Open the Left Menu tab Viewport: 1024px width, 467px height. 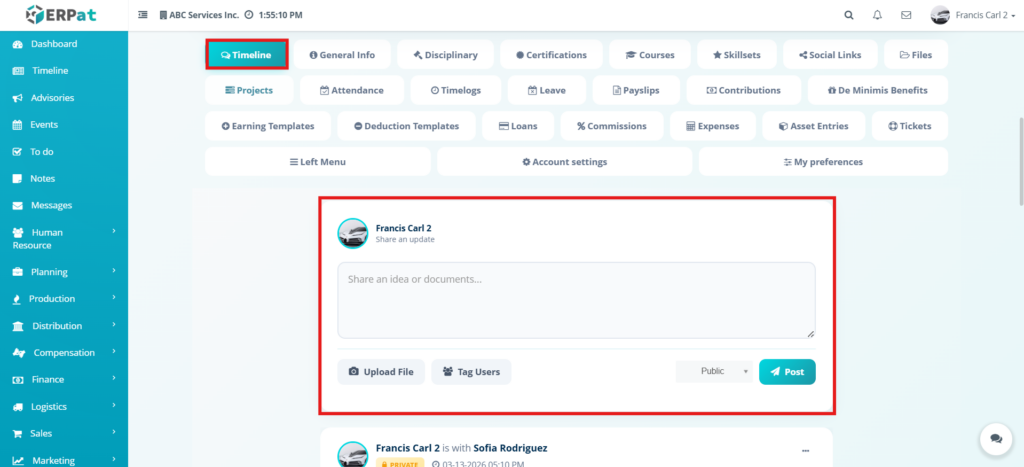318,161
